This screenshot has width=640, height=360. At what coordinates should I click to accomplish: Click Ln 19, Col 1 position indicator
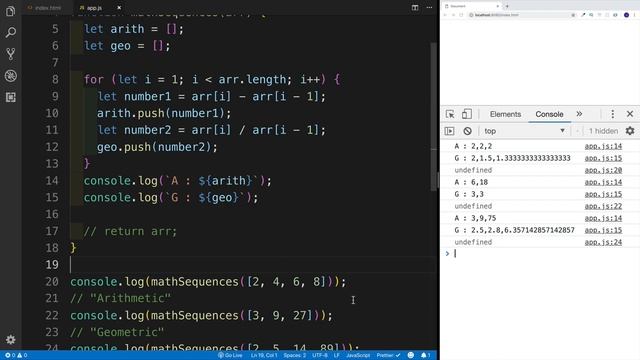[264, 355]
